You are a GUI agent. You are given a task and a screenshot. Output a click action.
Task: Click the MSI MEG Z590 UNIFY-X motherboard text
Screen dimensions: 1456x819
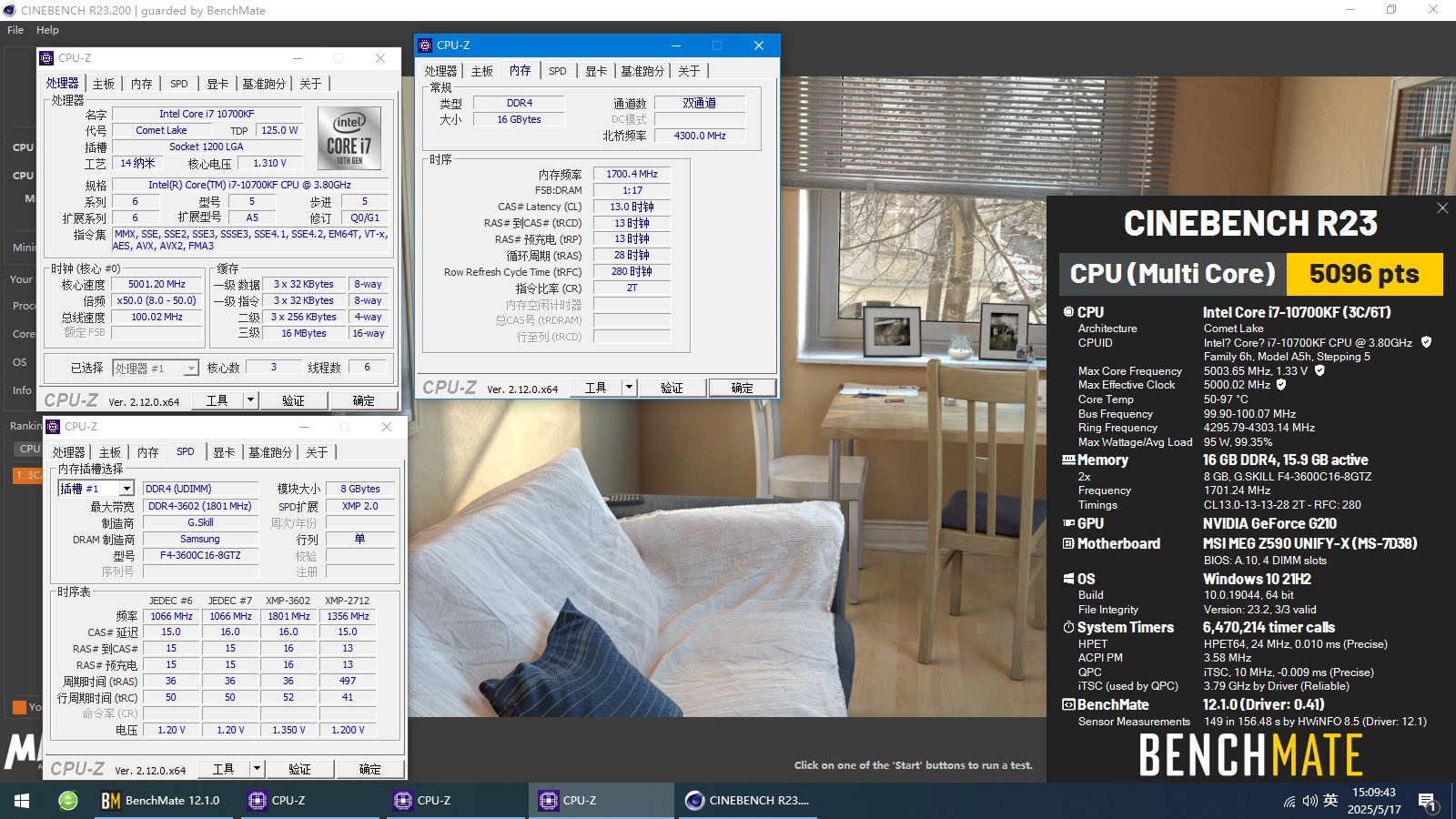pos(1309,543)
